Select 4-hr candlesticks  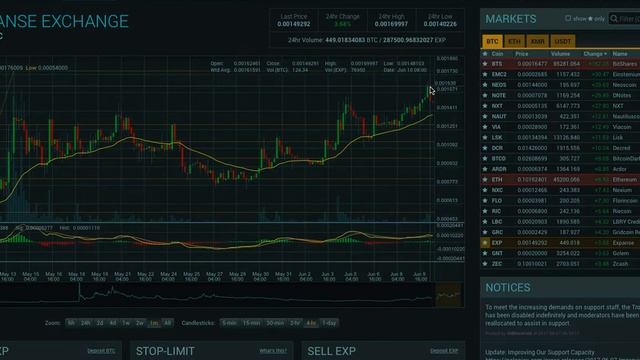311,323
